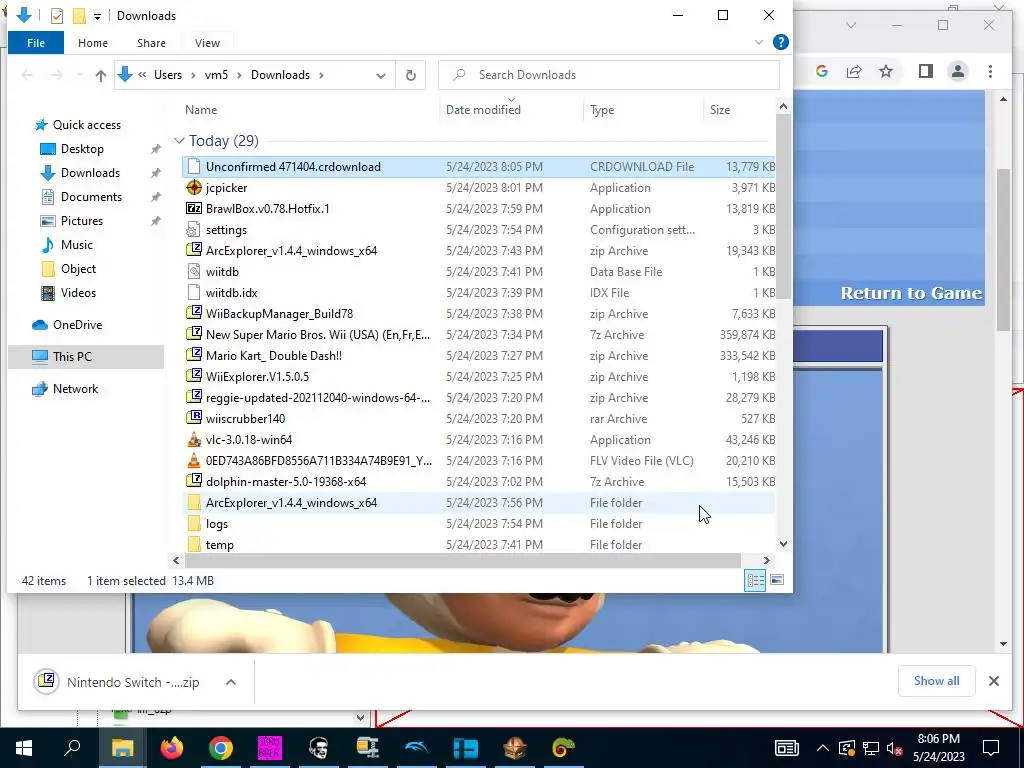Screen dimensions: 1024x768
Task: Open Dolphin emulator from taskbar
Action: click(417, 748)
